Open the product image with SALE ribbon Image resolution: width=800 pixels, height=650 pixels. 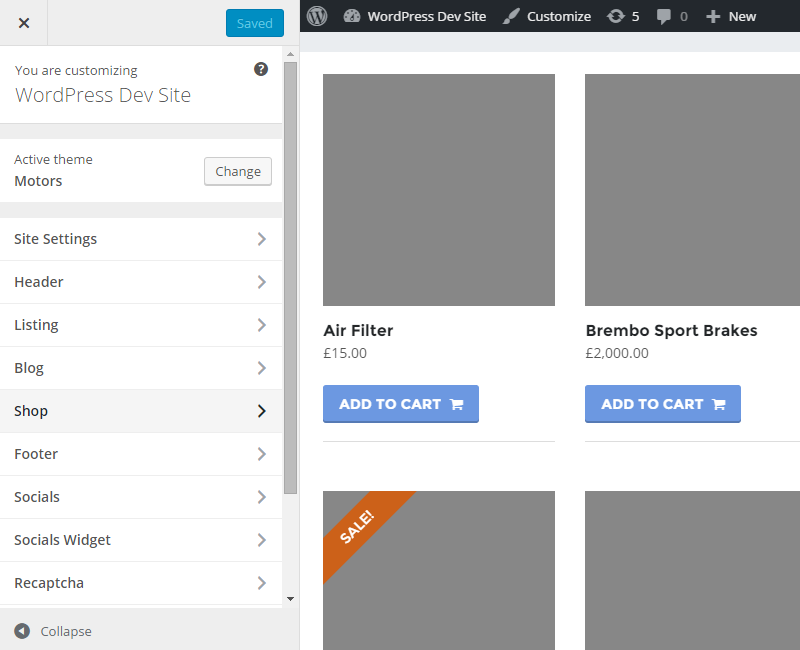439,570
